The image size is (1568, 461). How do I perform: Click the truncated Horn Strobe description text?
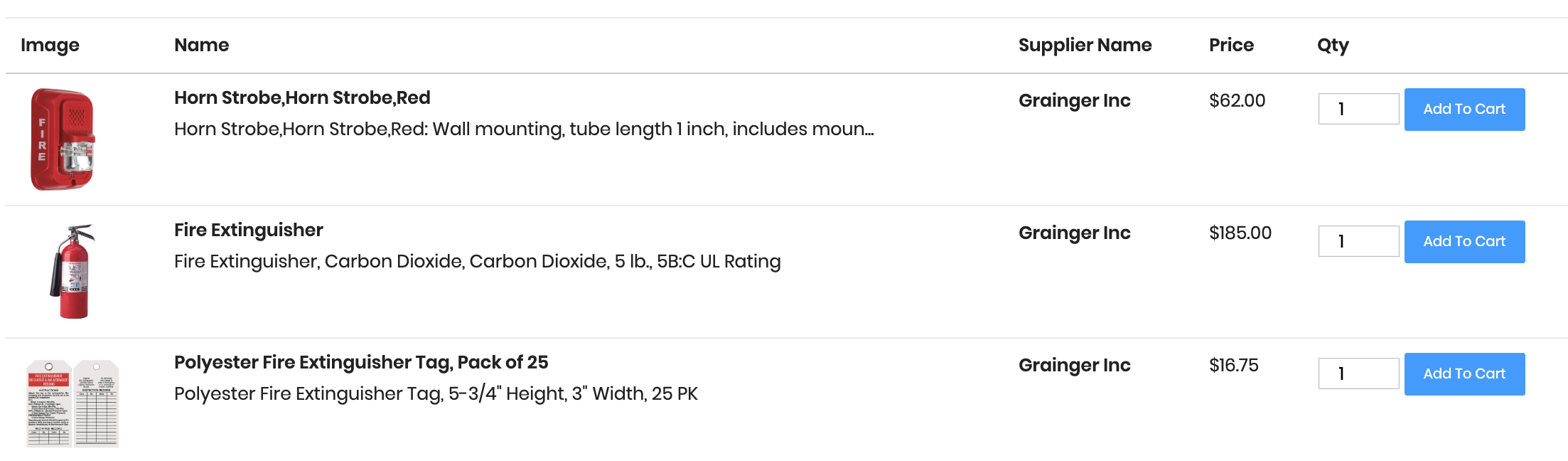524,129
